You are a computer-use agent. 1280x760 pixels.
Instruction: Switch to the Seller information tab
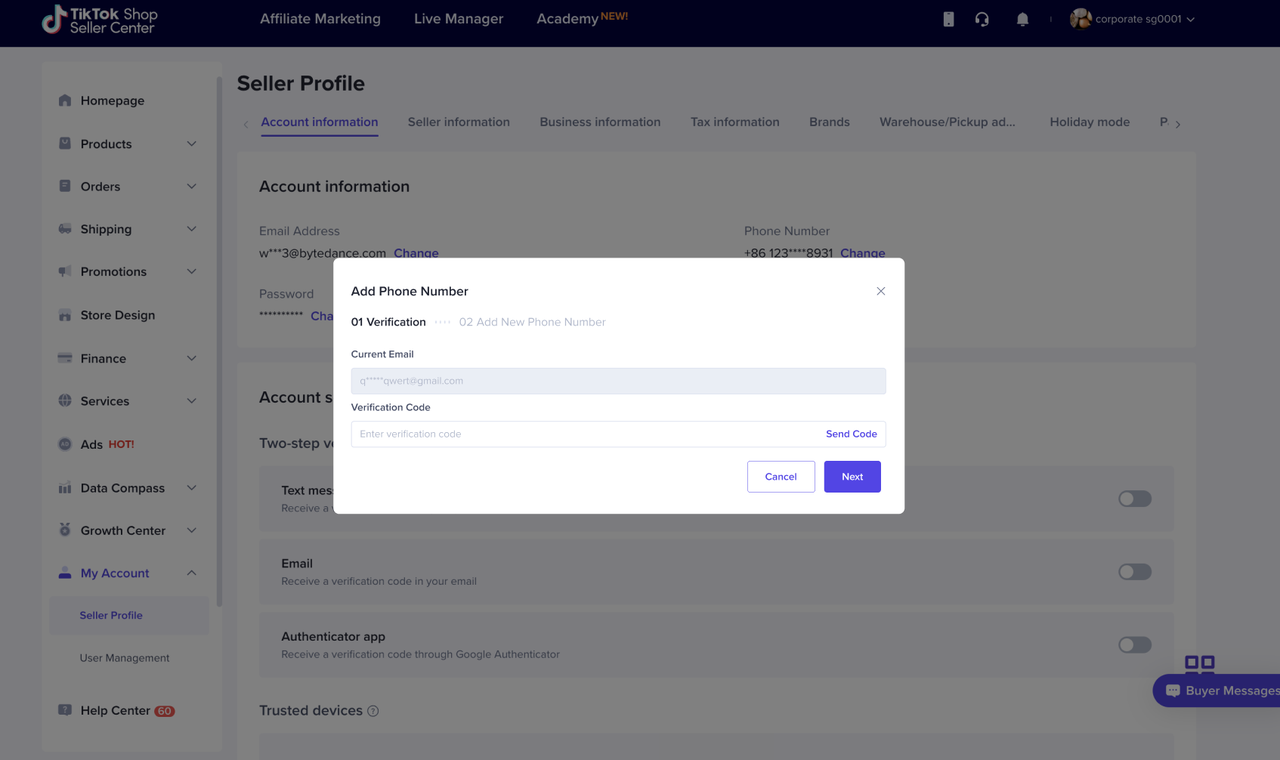(x=458, y=122)
